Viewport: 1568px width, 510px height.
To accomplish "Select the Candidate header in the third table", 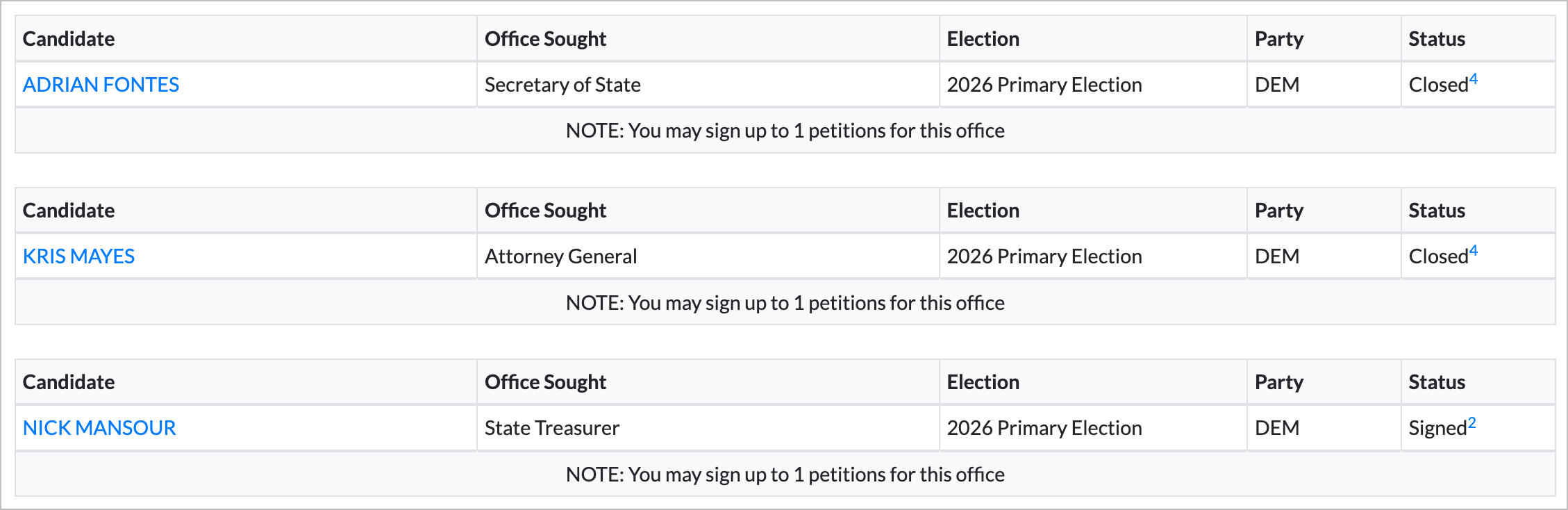I will coord(68,381).
